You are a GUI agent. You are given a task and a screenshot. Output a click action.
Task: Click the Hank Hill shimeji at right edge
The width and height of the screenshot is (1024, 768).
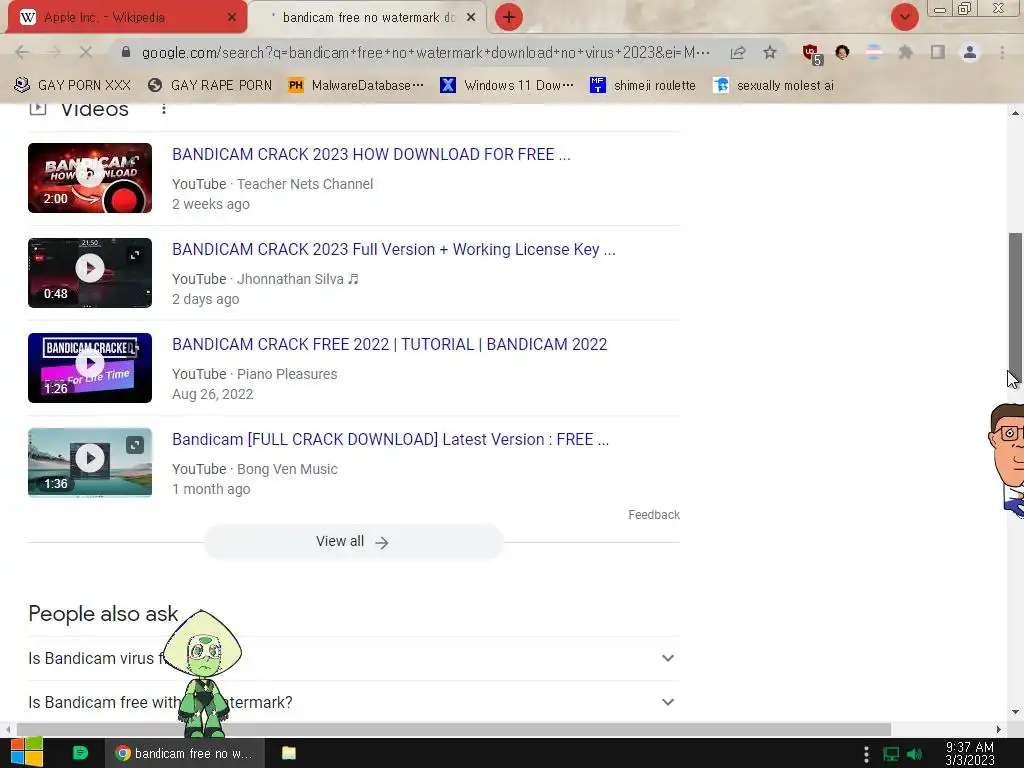pos(1006,460)
